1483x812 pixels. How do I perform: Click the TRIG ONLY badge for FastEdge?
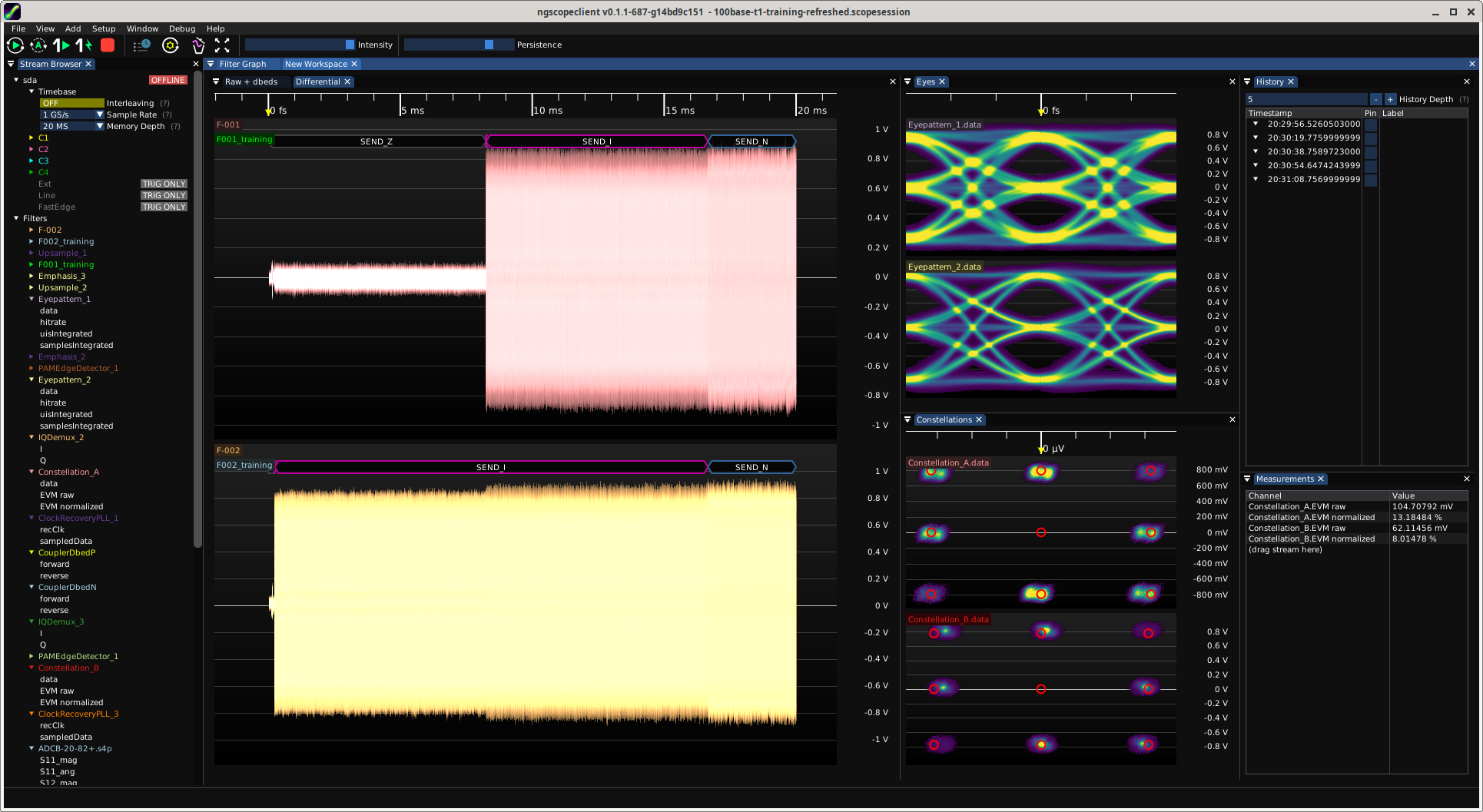[x=164, y=207]
